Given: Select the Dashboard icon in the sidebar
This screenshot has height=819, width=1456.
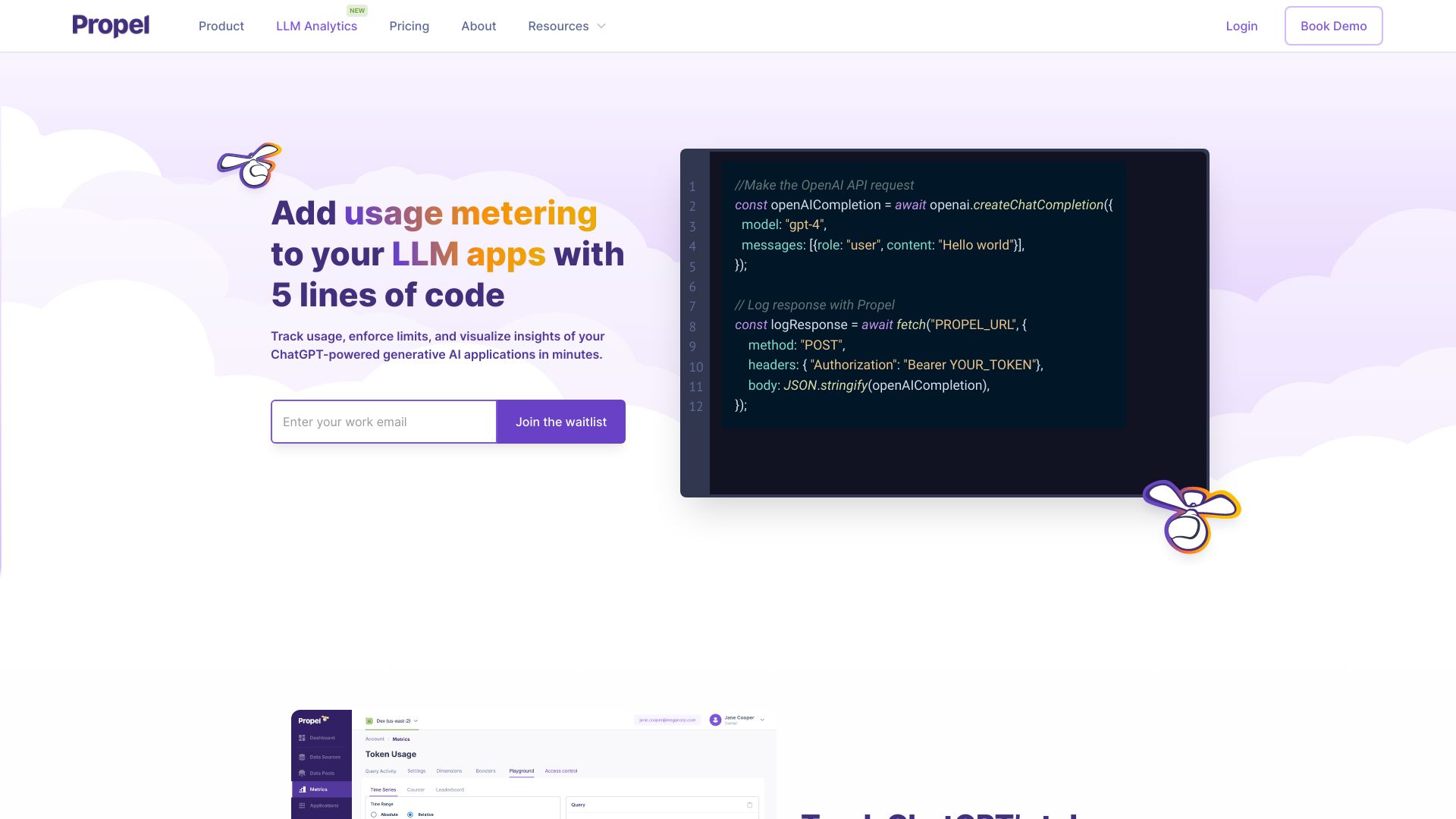Looking at the screenshot, I should coord(301,738).
